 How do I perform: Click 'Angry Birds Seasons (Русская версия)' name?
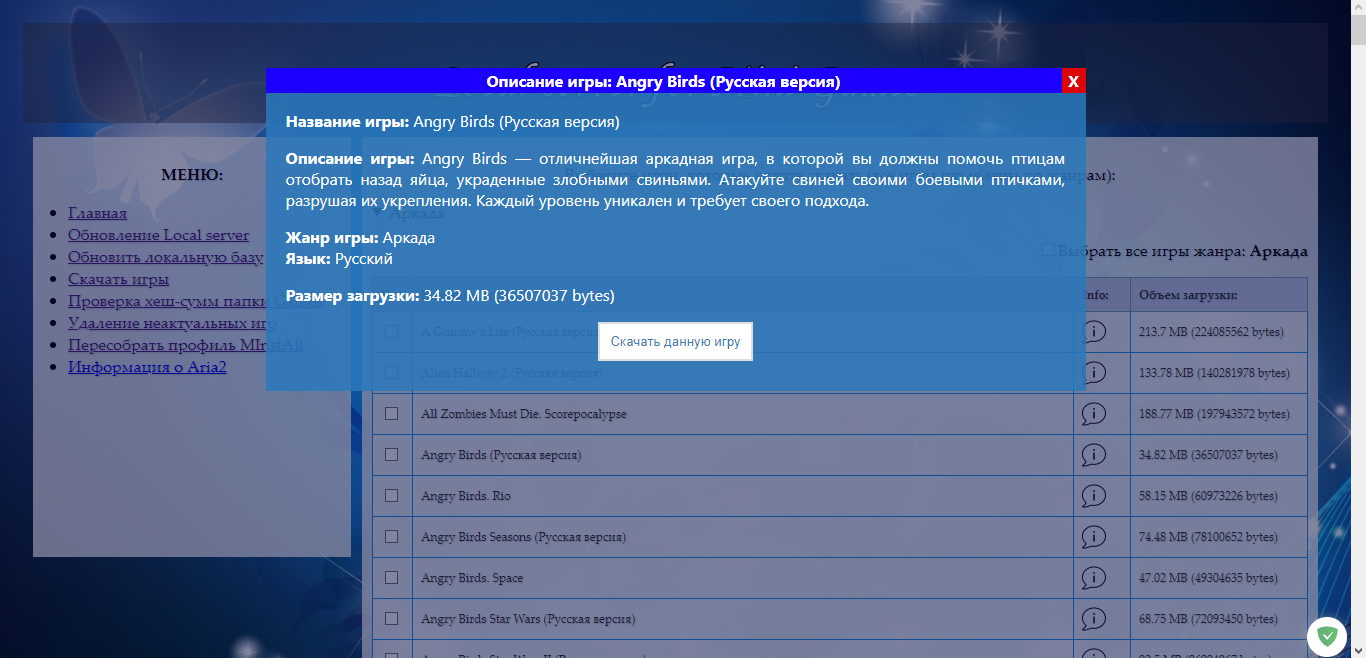click(524, 537)
